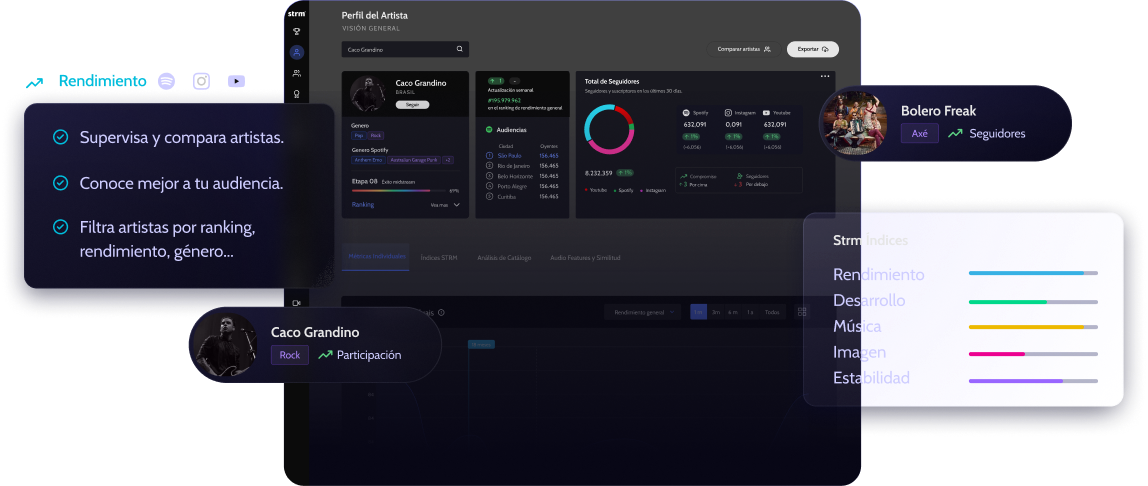Open the three-dots menu on Total de Seguidores
1148x486 pixels.
(825, 76)
